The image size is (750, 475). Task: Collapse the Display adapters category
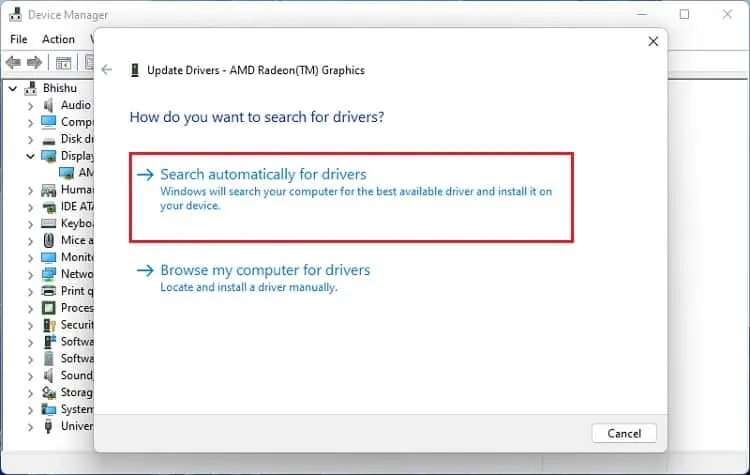click(30, 156)
